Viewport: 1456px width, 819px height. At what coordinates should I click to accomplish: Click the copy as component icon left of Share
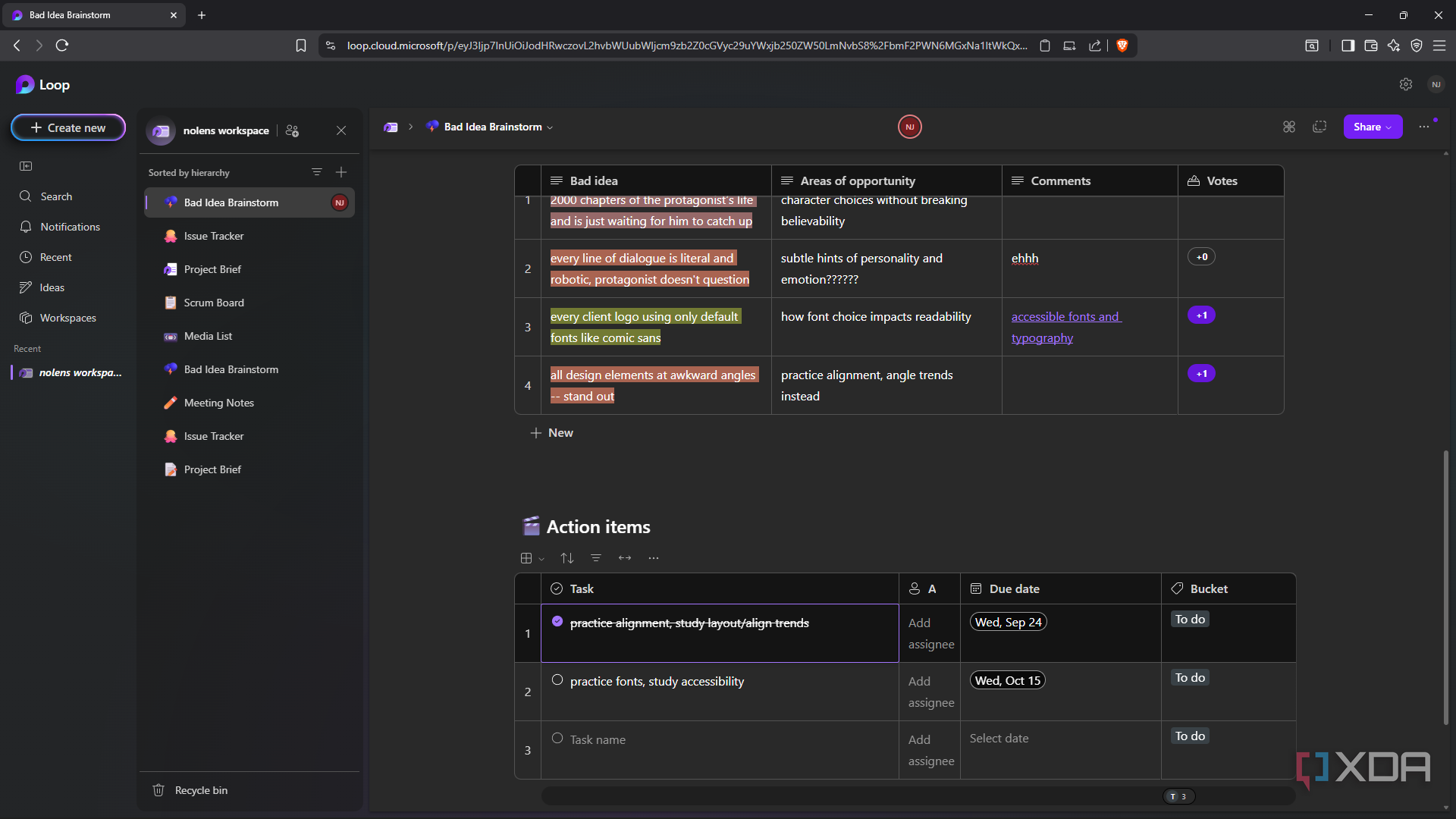(1319, 127)
